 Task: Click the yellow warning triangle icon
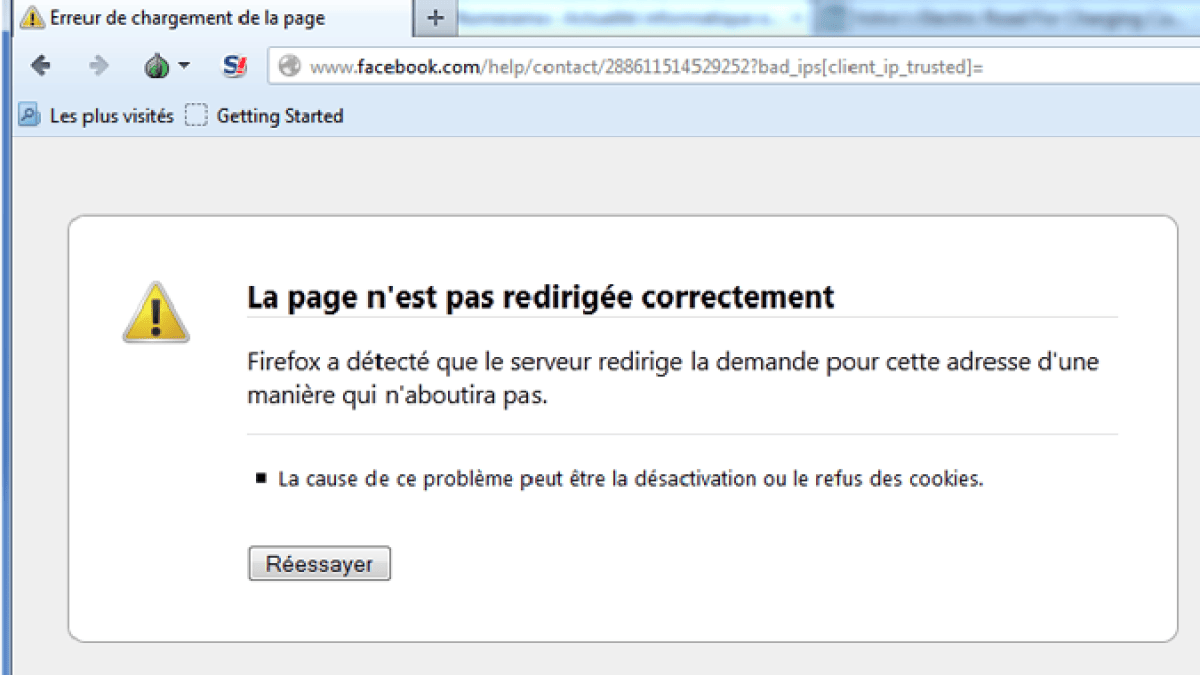coord(156,313)
